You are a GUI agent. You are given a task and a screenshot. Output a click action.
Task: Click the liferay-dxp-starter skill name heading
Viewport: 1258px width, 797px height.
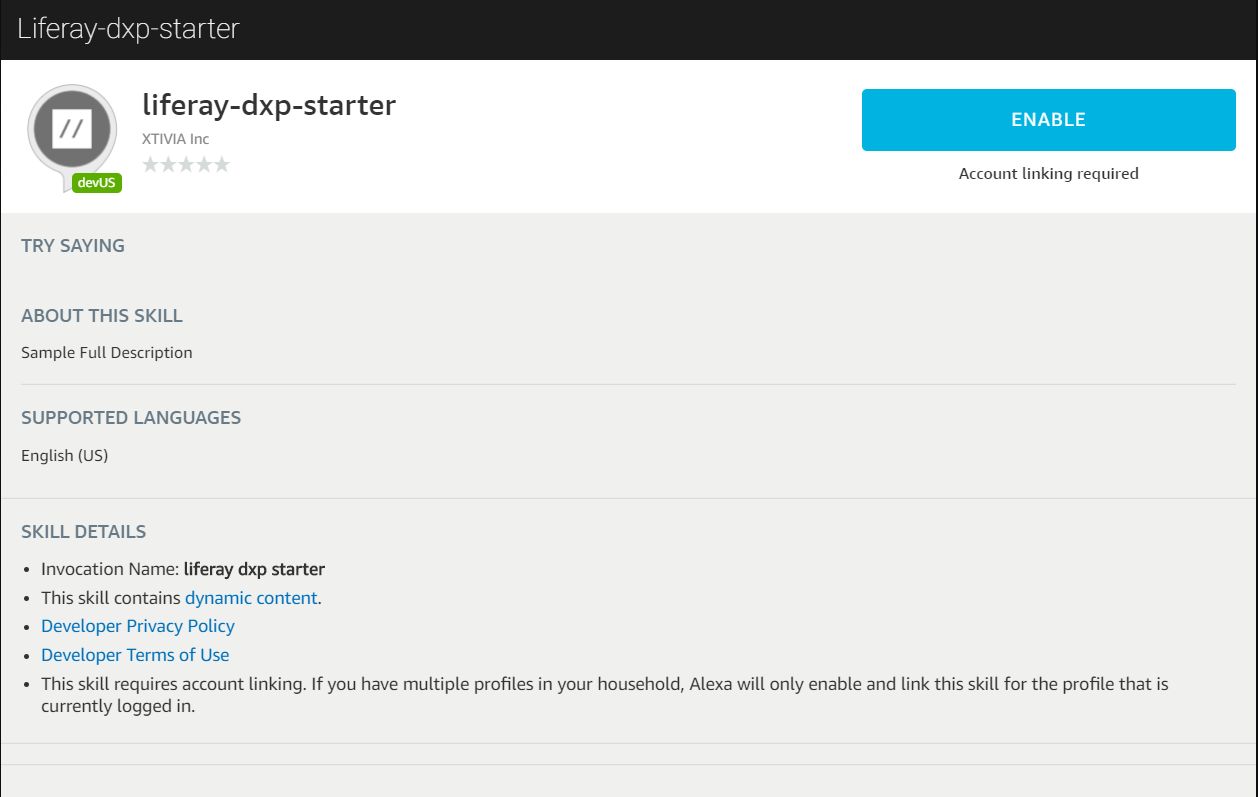pyautogui.click(x=269, y=104)
